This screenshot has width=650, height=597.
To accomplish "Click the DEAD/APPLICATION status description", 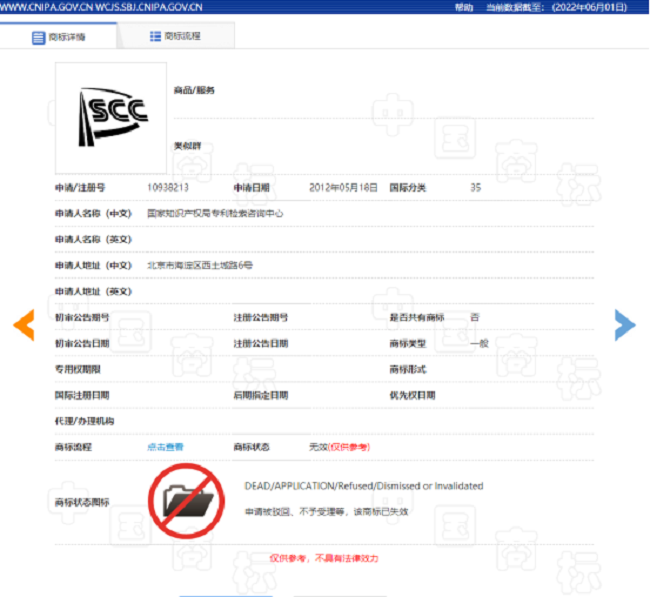I will pyautogui.click(x=363, y=486).
